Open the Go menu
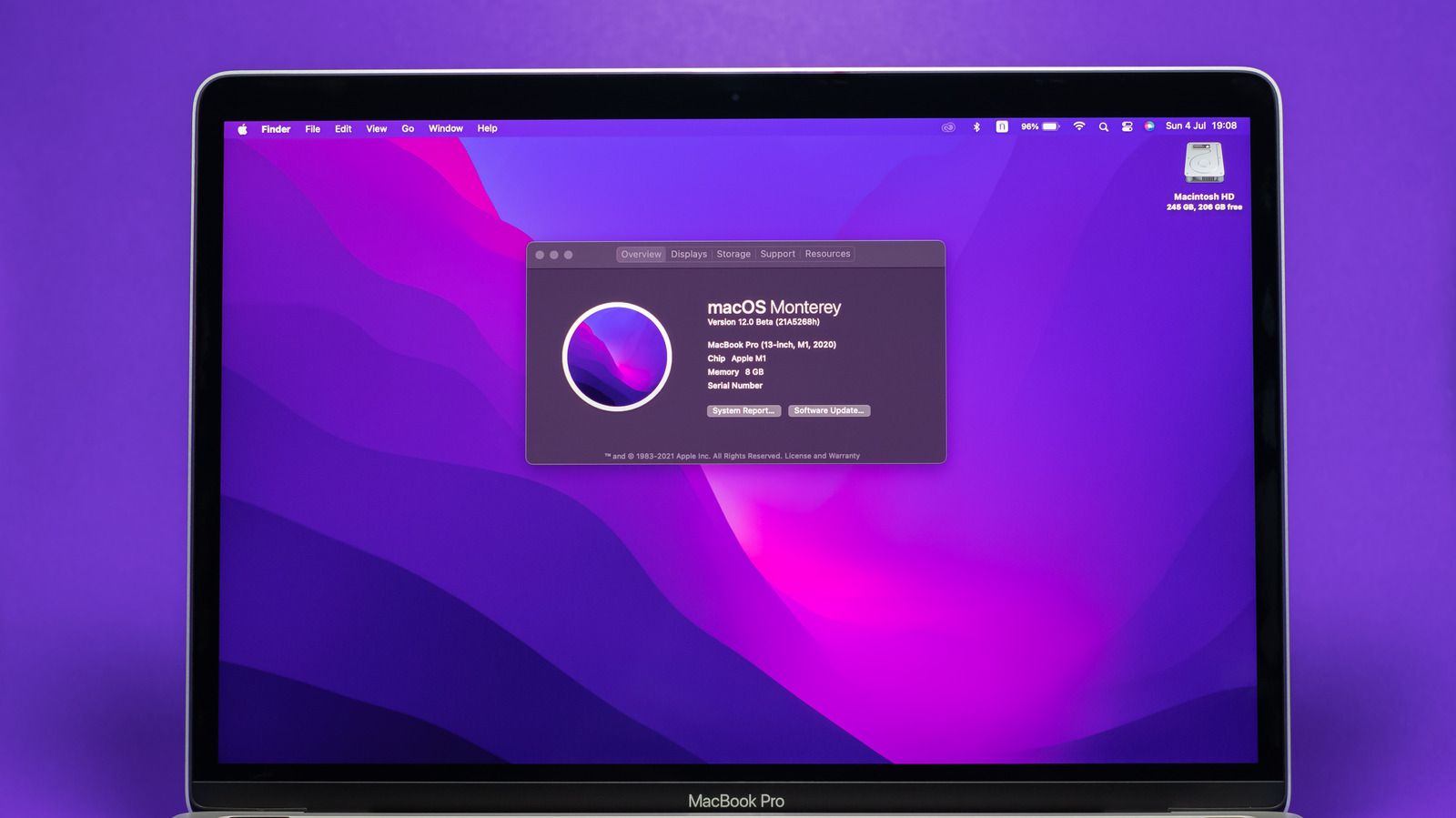1456x818 pixels. coord(408,129)
